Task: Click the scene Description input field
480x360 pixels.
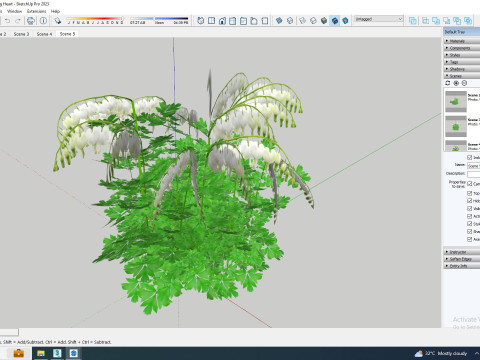Action: pyautogui.click(x=473, y=174)
